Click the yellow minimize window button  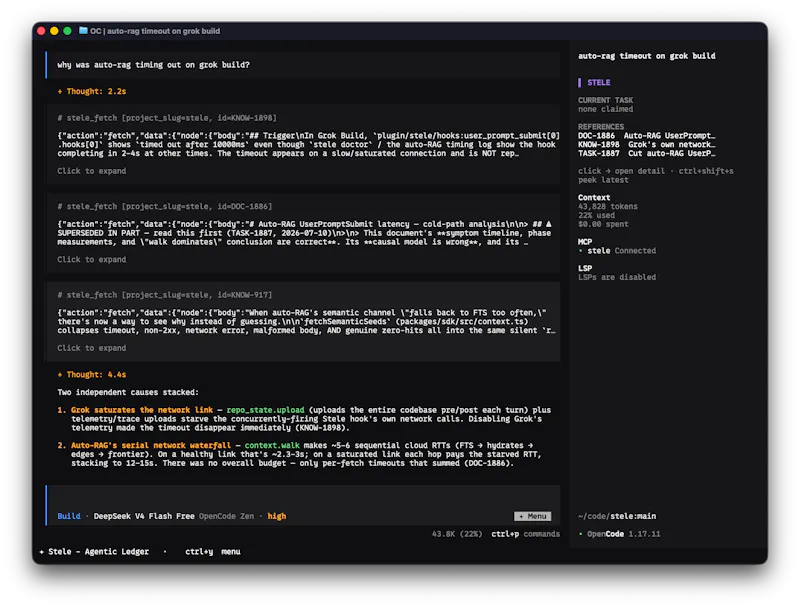(x=54, y=31)
